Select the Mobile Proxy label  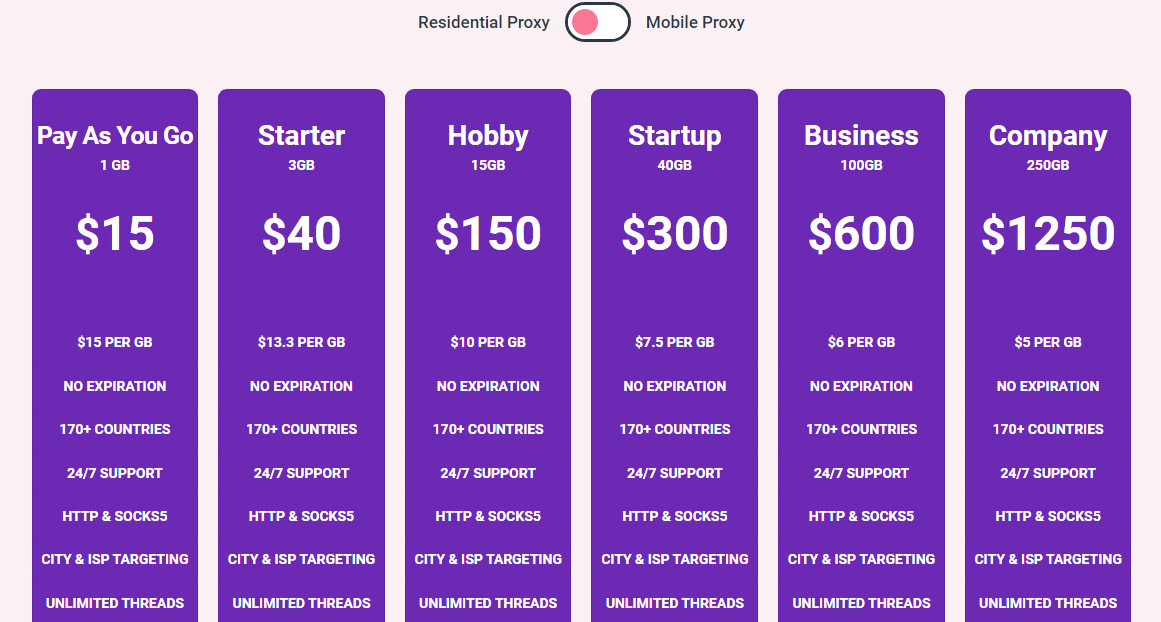coord(695,22)
